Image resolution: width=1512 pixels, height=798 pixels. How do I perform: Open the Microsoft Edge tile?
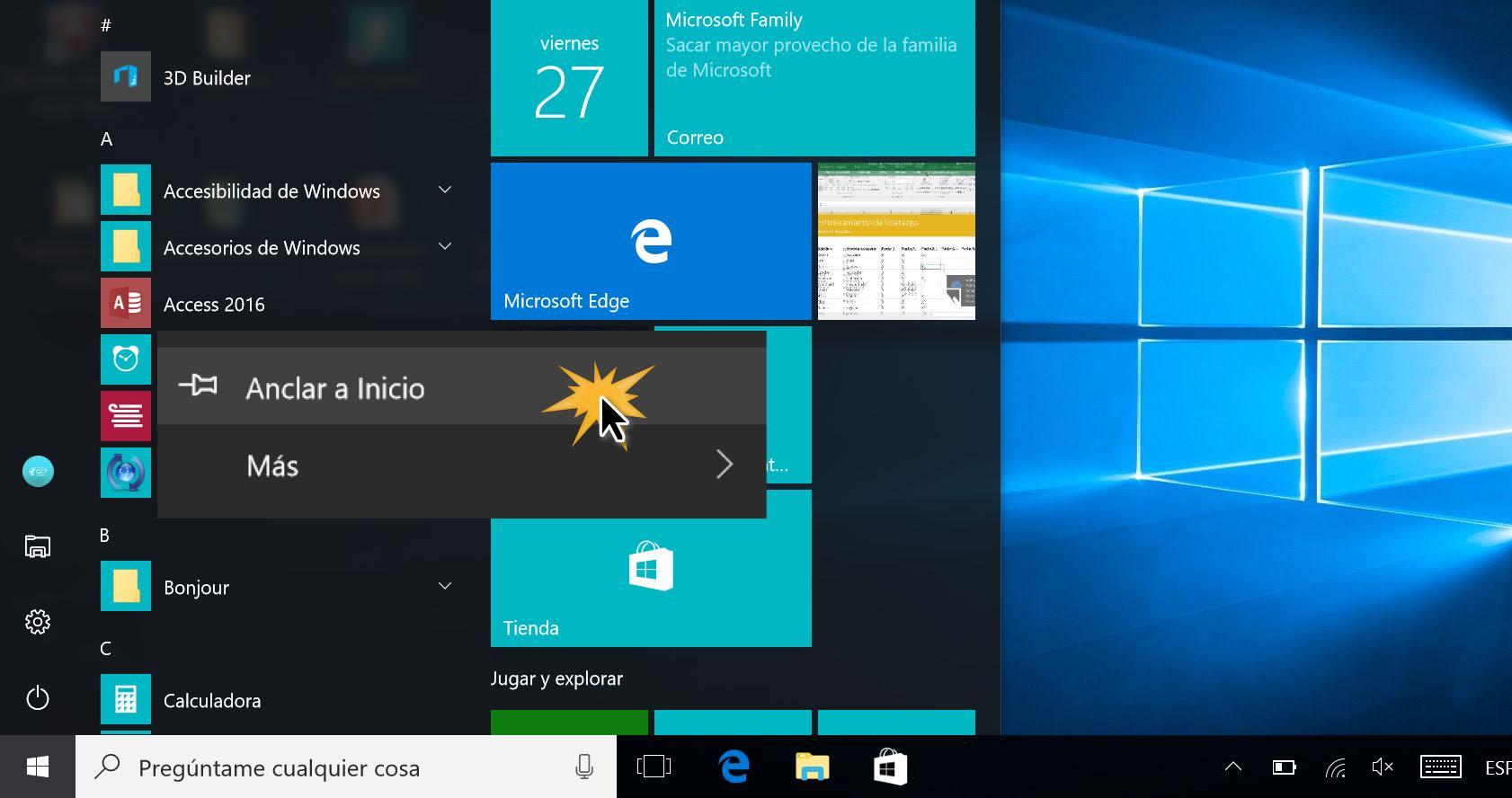(651, 241)
